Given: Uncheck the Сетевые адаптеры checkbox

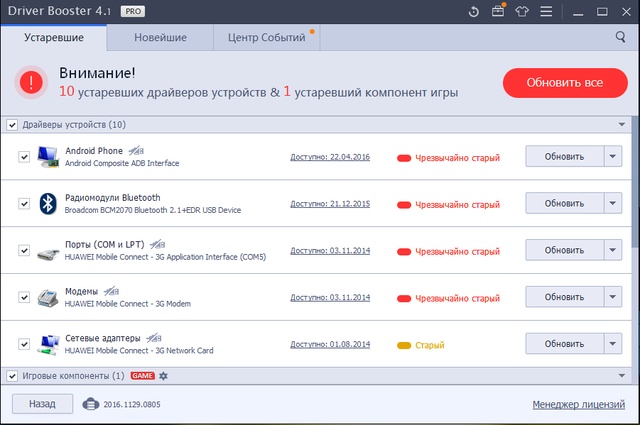Looking at the screenshot, I should tap(24, 344).
